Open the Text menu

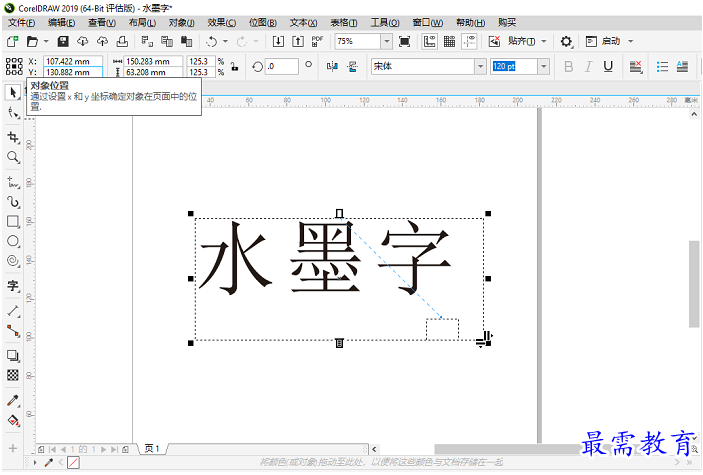(x=303, y=22)
